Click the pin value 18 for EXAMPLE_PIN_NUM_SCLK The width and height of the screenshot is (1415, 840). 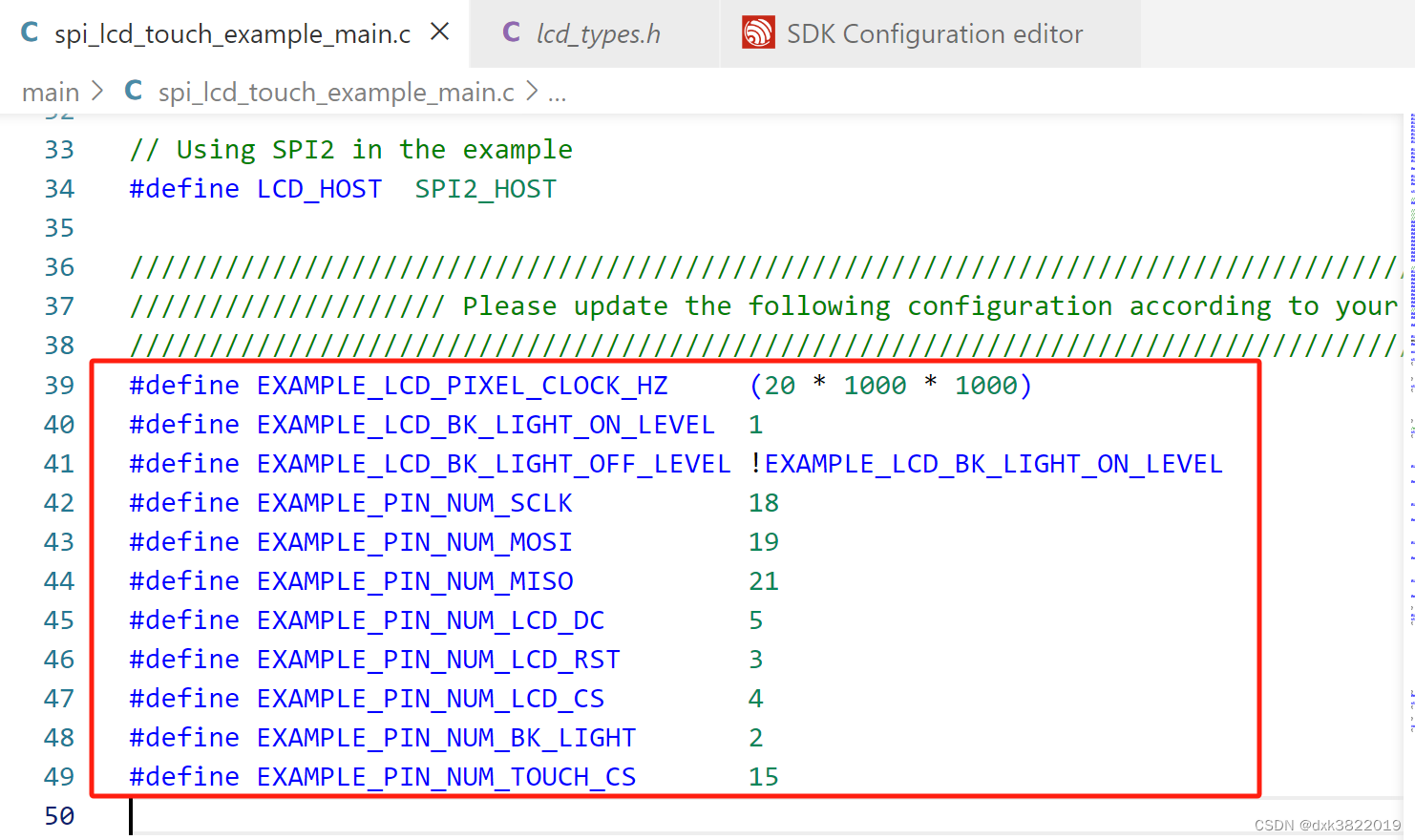(765, 502)
